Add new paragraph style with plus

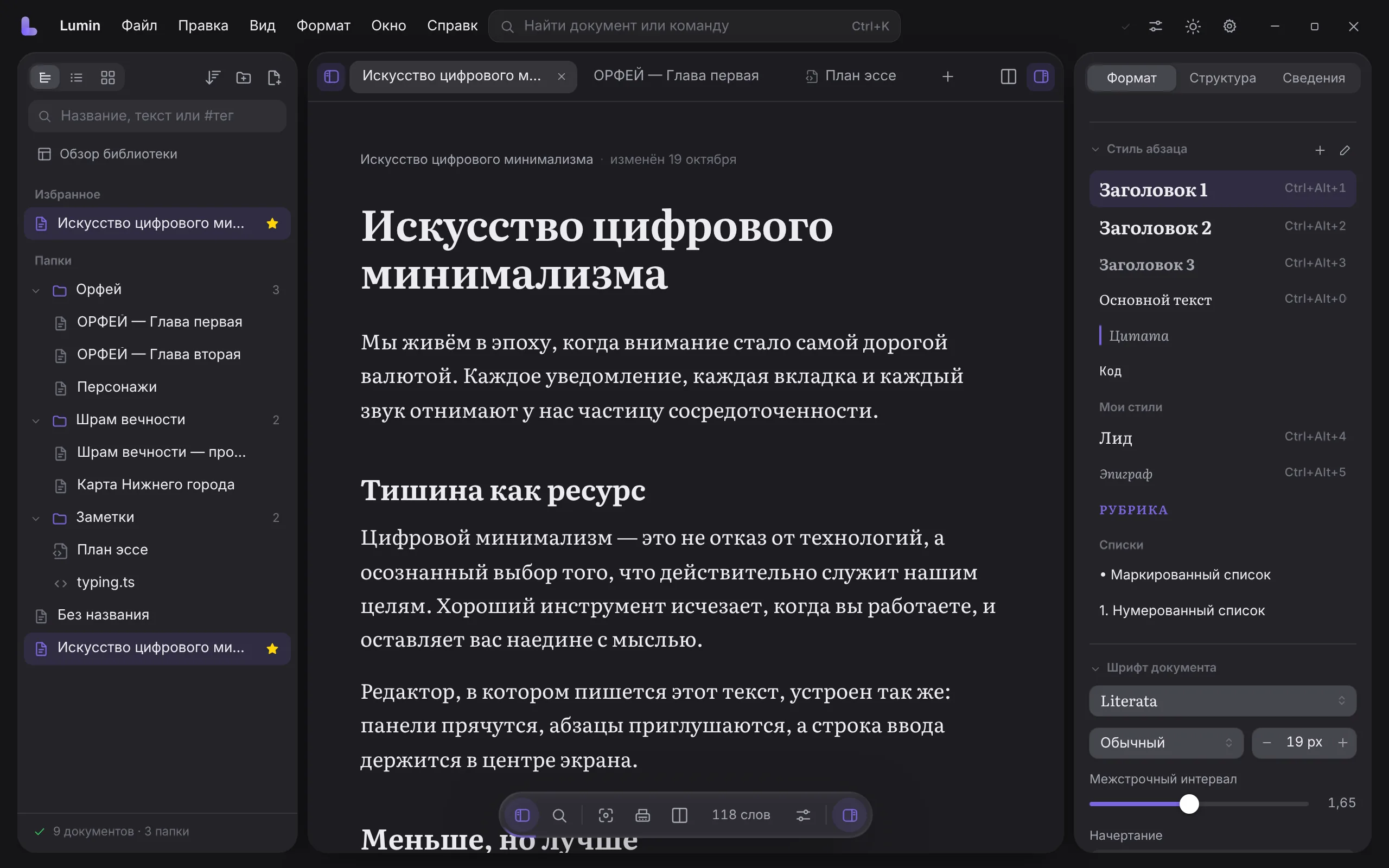click(x=1320, y=150)
